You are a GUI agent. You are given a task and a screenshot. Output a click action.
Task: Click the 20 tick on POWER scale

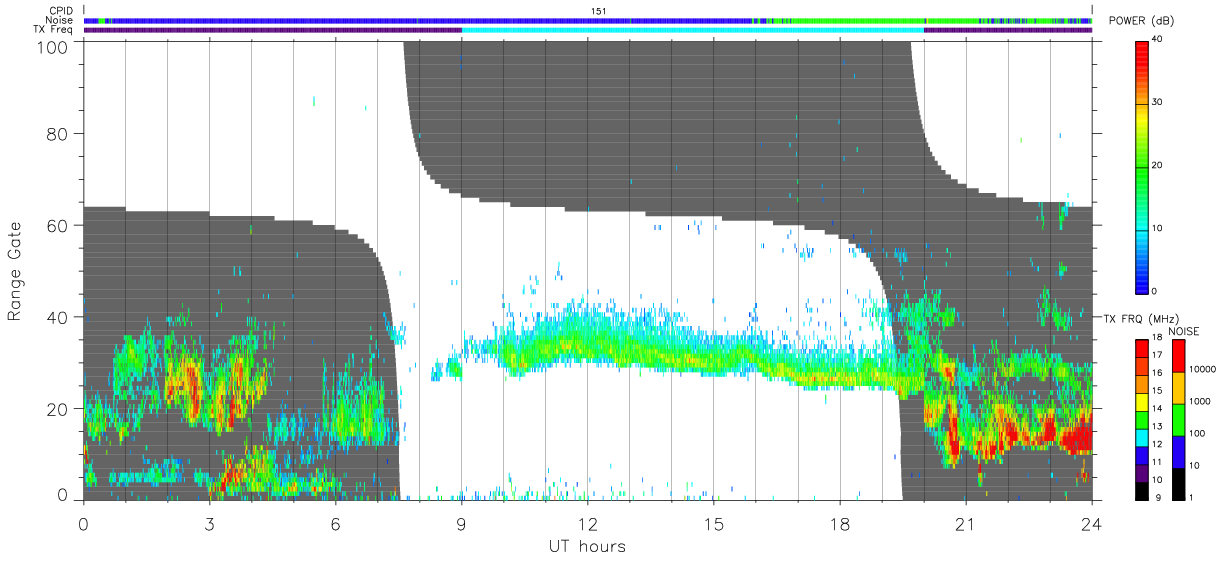1159,165
